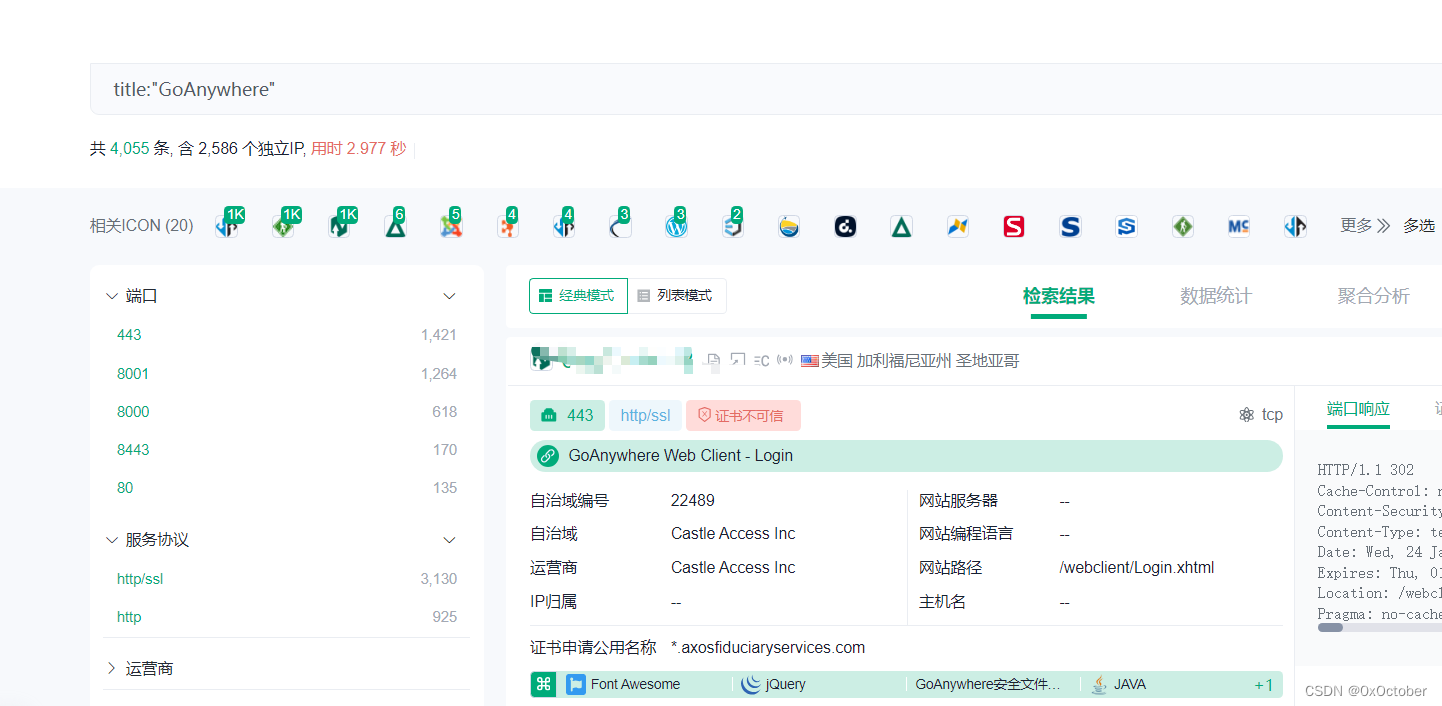Click the US flag icon

(x=810, y=361)
